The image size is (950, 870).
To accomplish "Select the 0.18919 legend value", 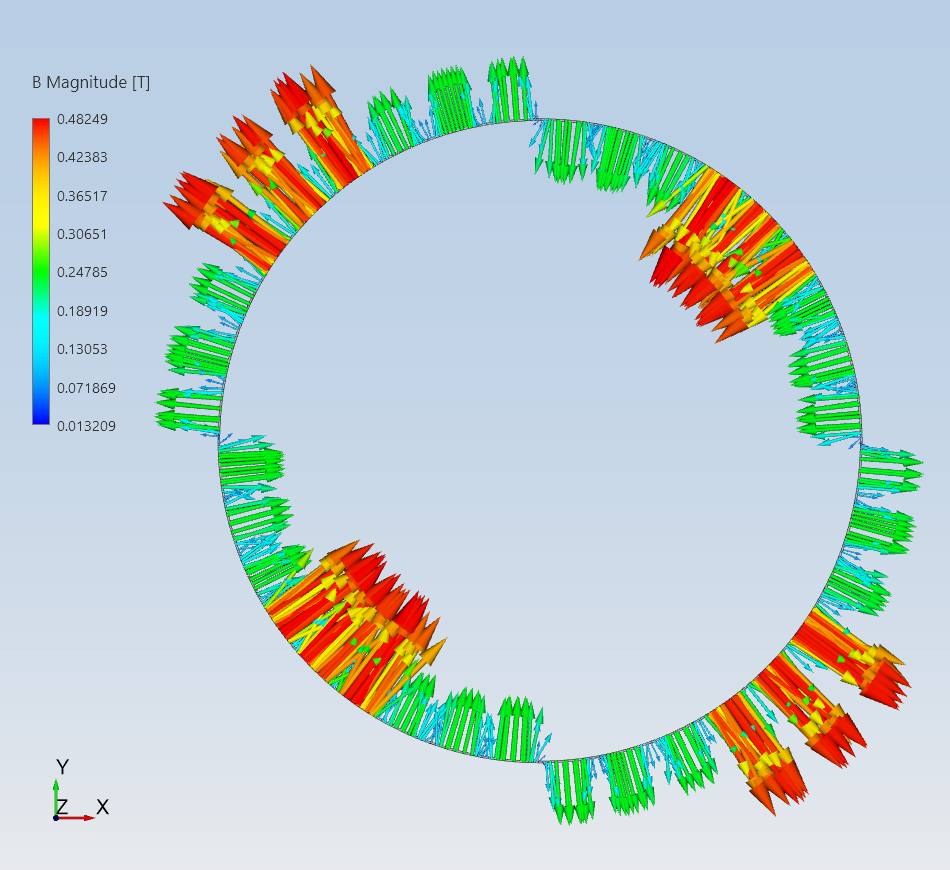I will pos(82,311).
